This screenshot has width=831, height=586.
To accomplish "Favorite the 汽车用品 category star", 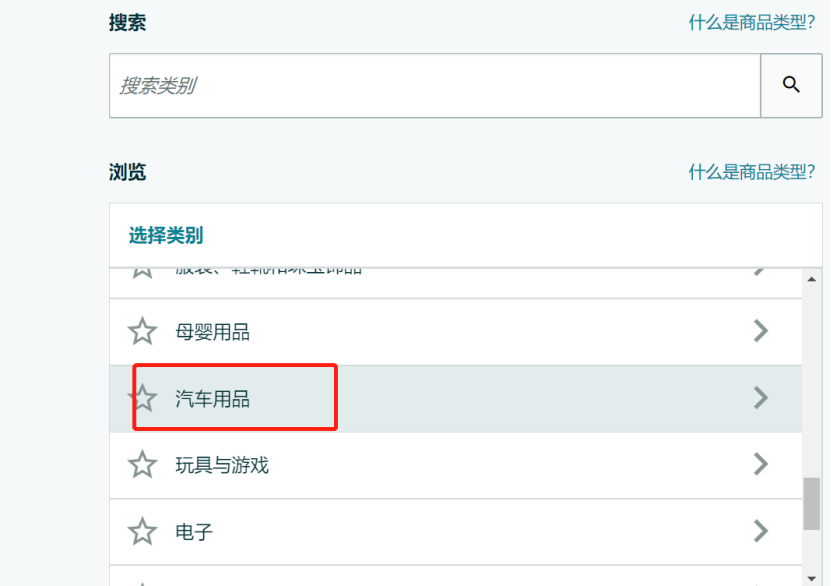I will 143,398.
